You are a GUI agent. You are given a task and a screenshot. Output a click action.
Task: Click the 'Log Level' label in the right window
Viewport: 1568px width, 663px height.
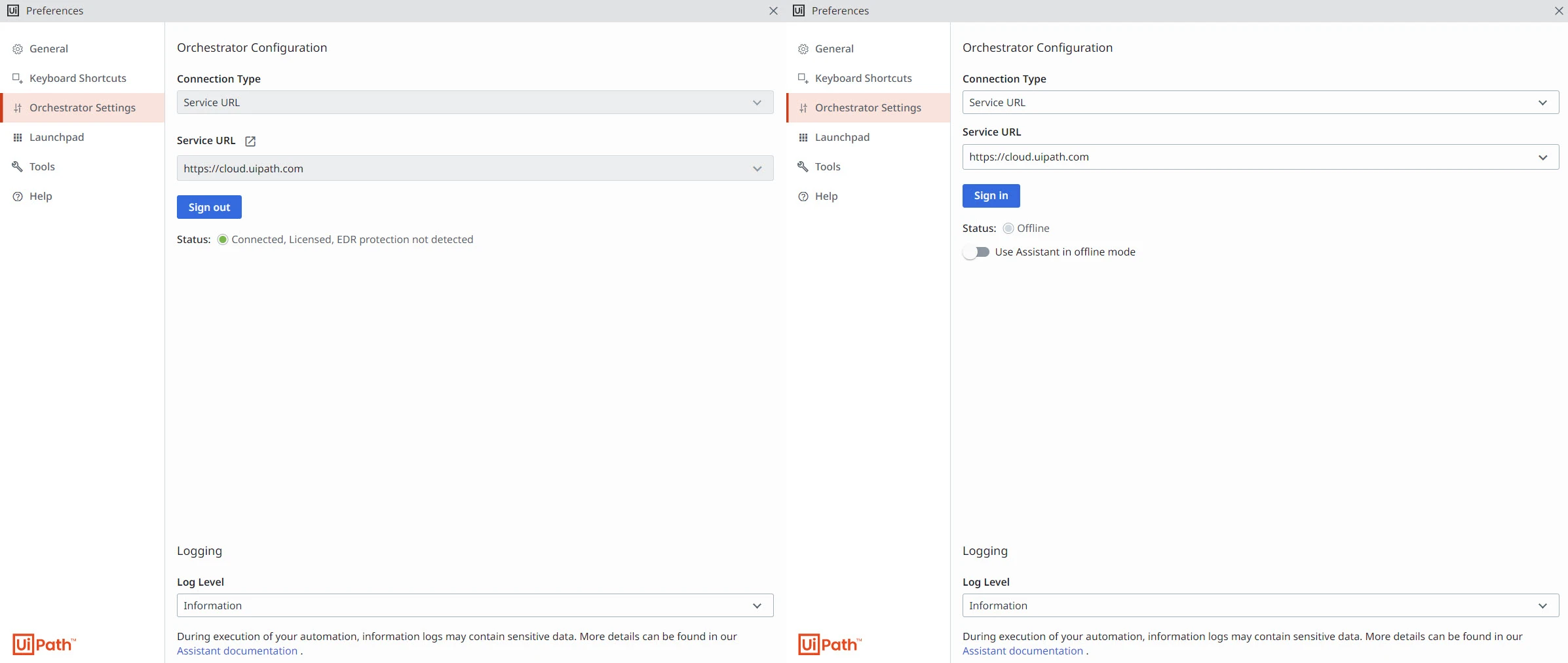pyautogui.click(x=986, y=582)
